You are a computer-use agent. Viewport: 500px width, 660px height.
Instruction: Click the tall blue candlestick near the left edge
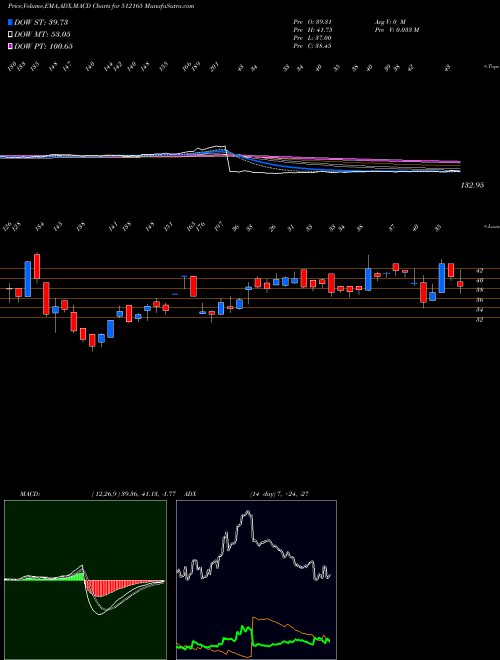[28, 279]
